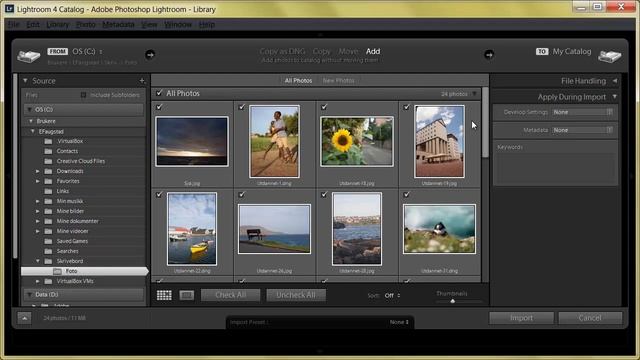This screenshot has width=640, height=360.
Task: Open the File menu
Action: click(x=13, y=24)
